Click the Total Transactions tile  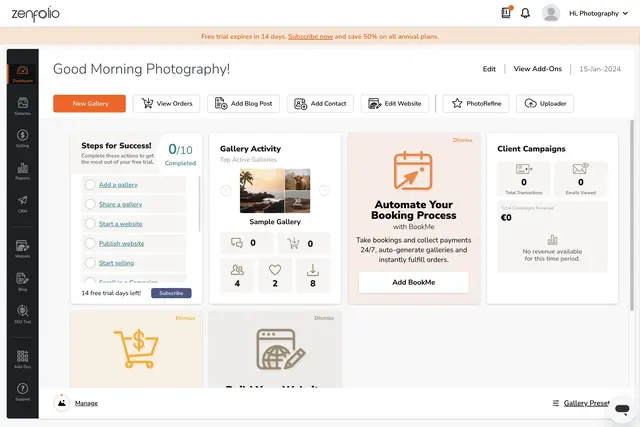coord(524,179)
